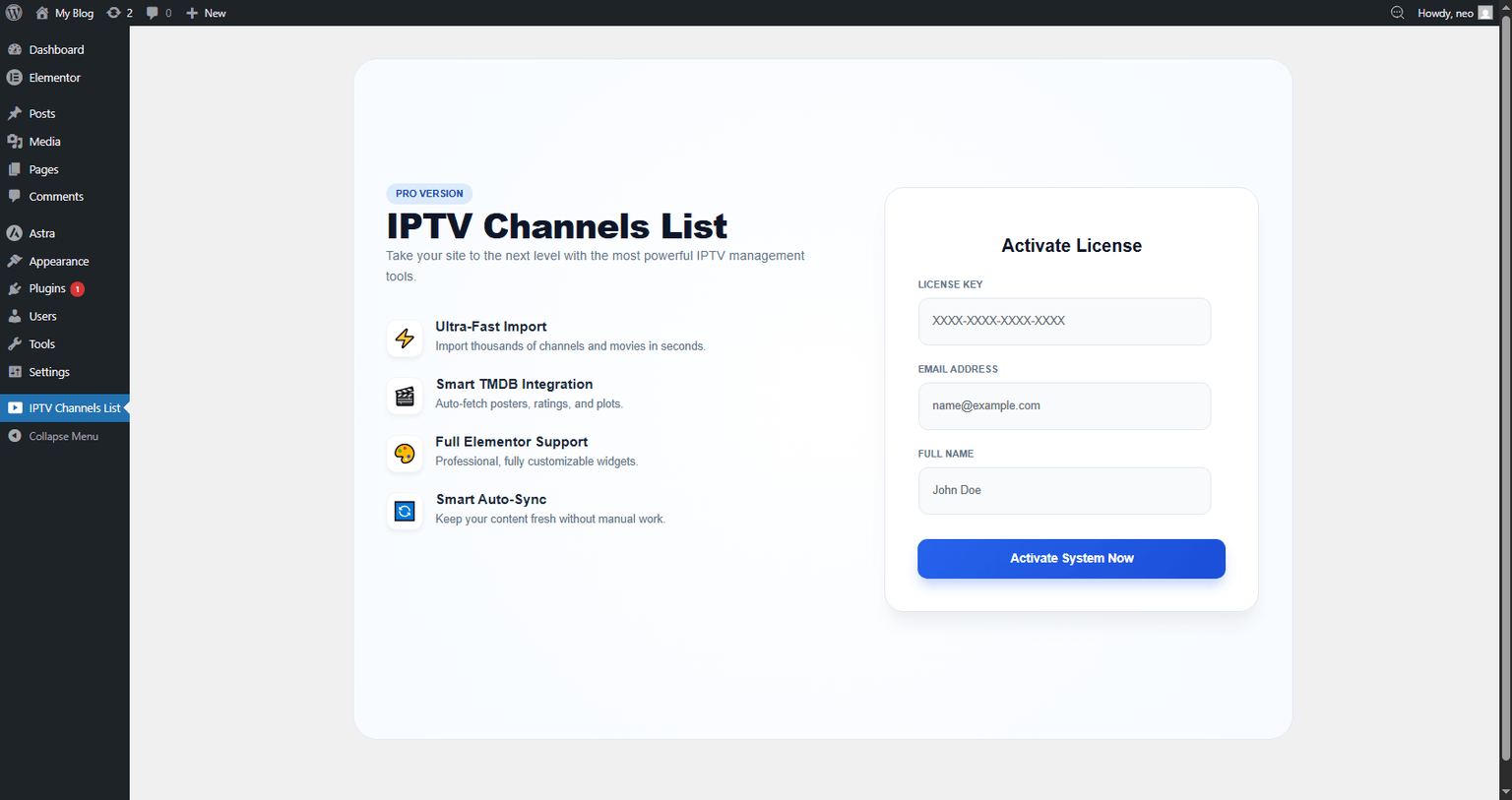Click the Users person icon
The width and height of the screenshot is (1512, 800).
click(x=15, y=316)
